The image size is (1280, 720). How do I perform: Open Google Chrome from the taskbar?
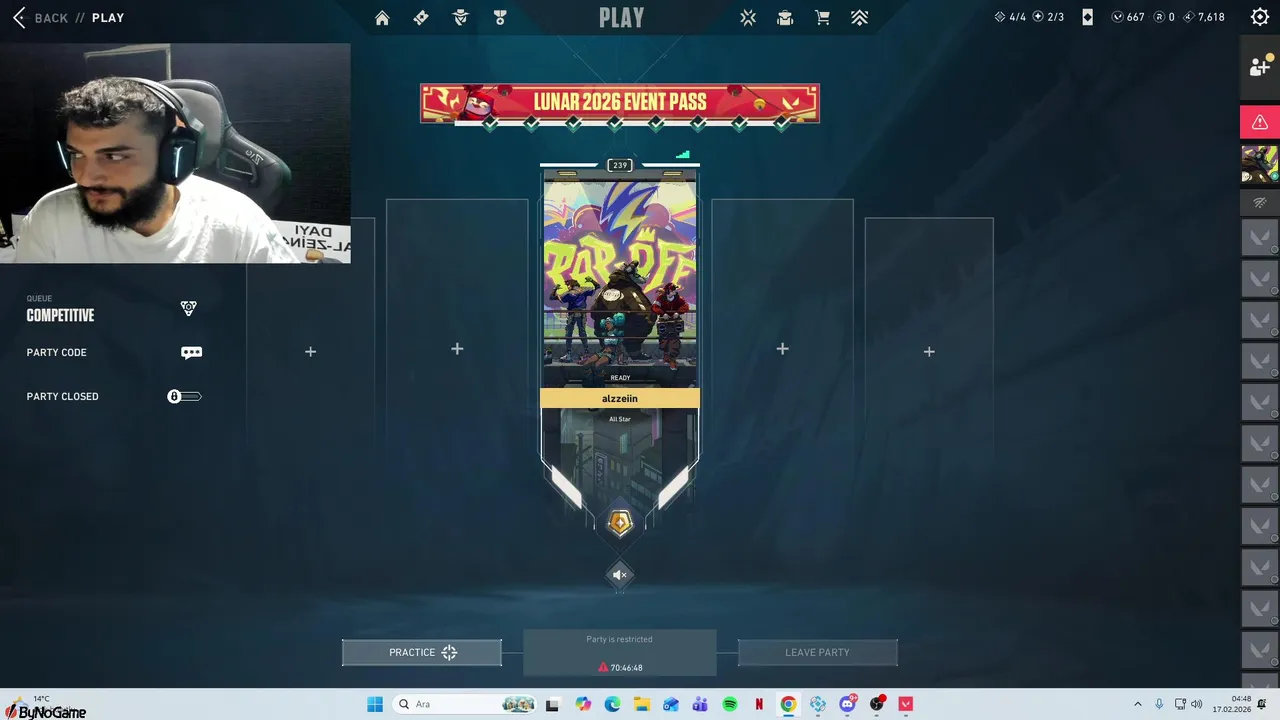pos(788,704)
